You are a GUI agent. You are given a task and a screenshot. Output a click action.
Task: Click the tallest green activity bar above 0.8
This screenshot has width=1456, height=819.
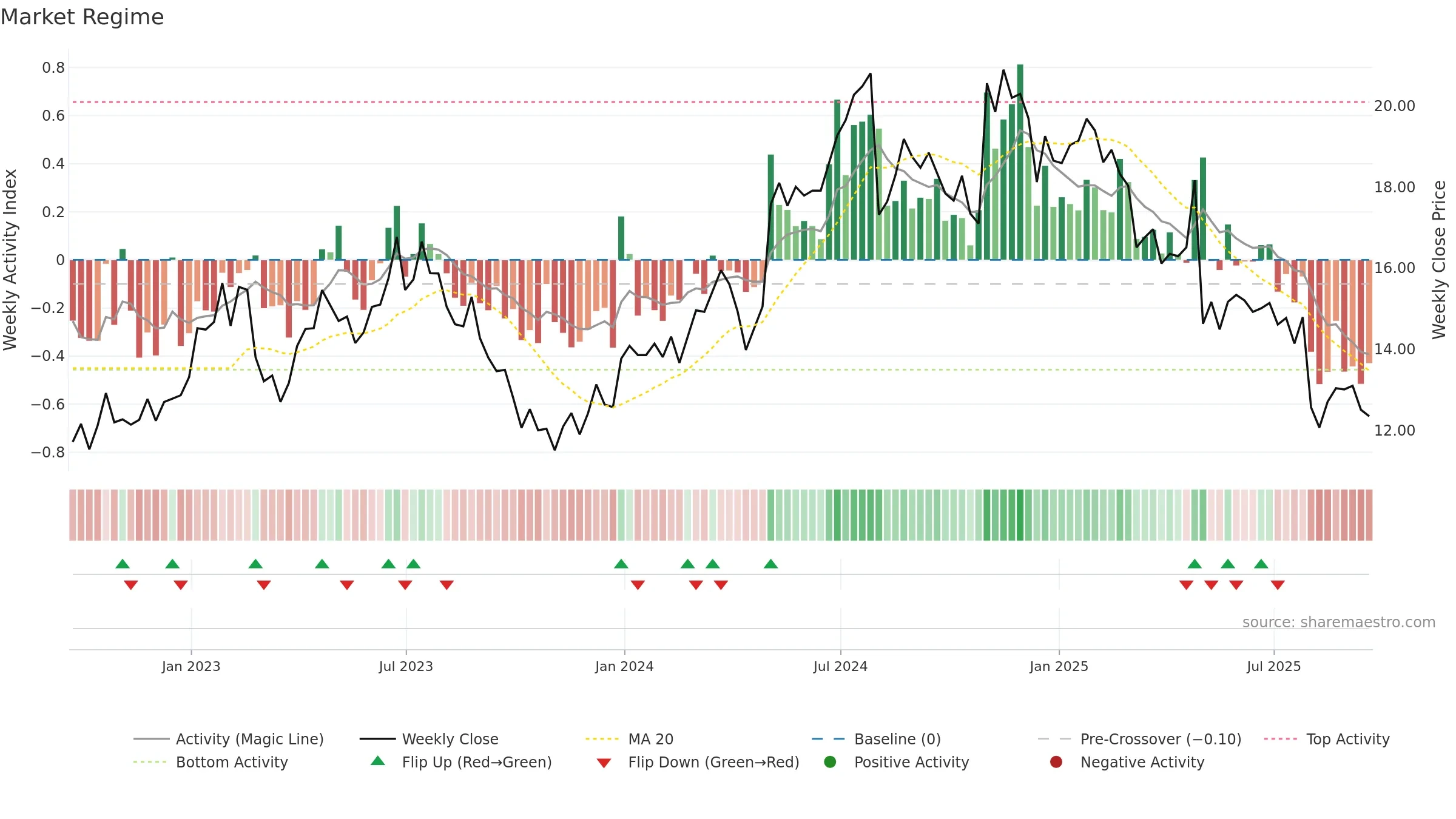[1020, 162]
